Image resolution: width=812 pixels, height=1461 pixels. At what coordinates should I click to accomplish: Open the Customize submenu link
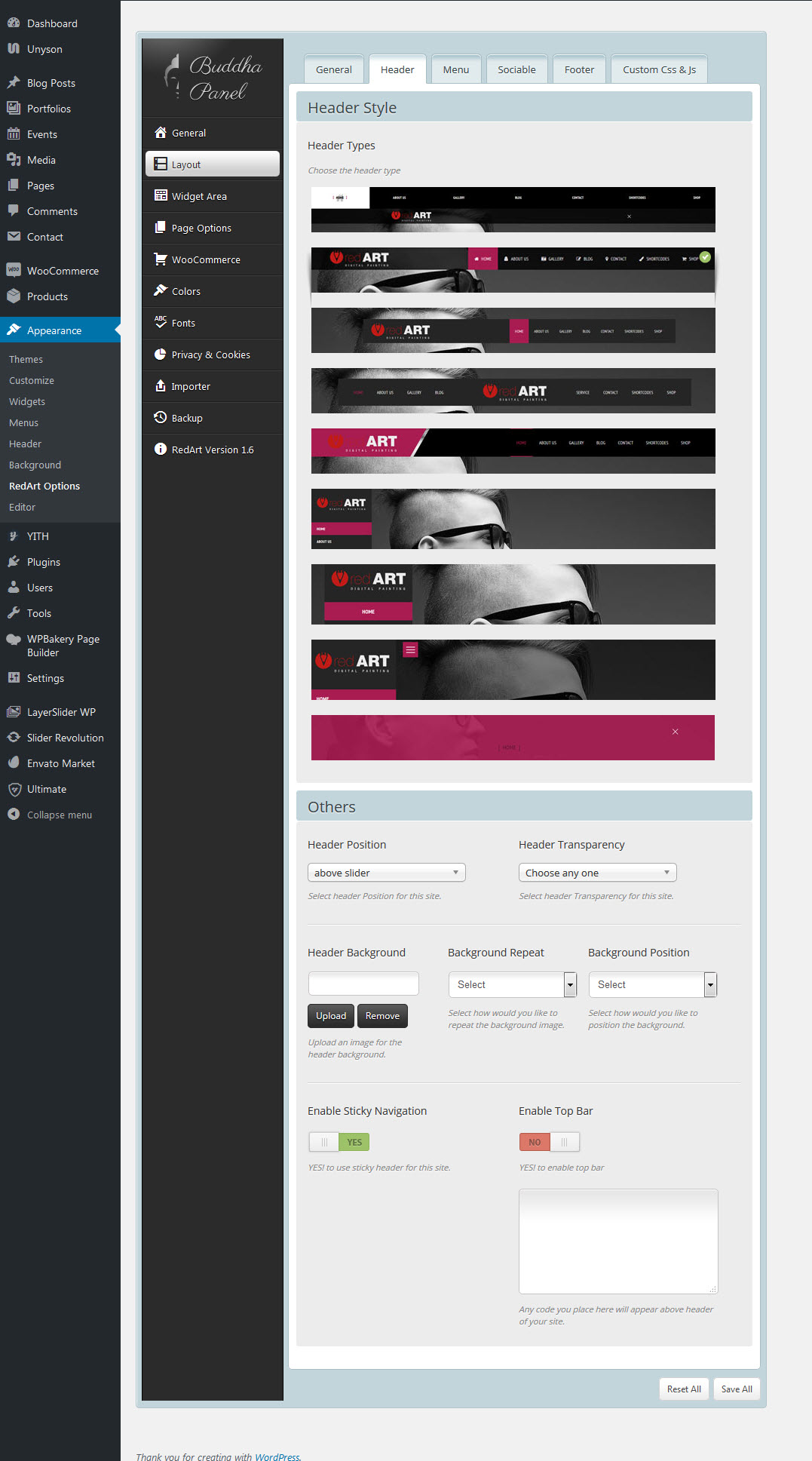click(32, 380)
